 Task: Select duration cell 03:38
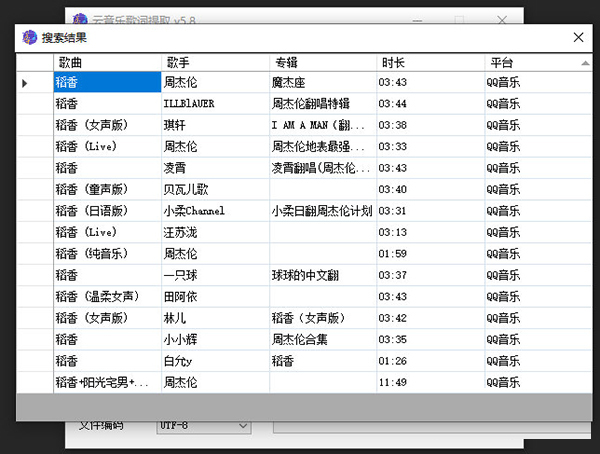coord(430,125)
